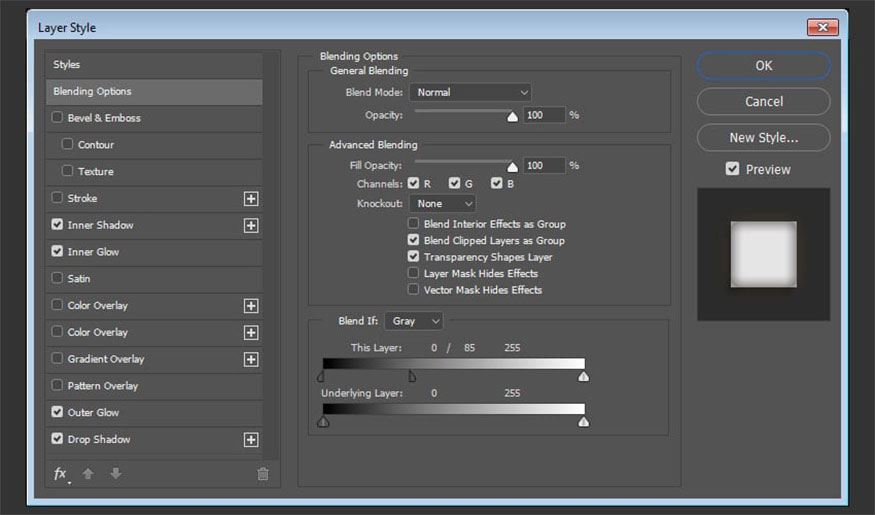Add another Drop Shadow via plus icon

[251, 440]
